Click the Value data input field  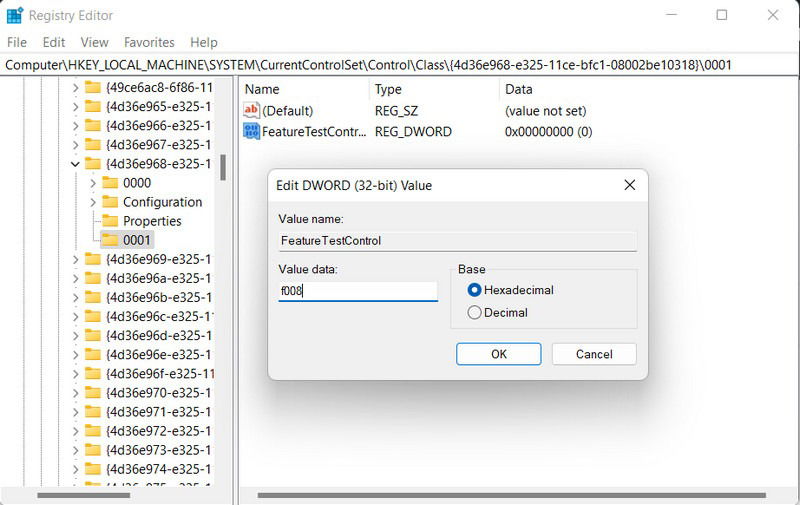[x=358, y=291]
